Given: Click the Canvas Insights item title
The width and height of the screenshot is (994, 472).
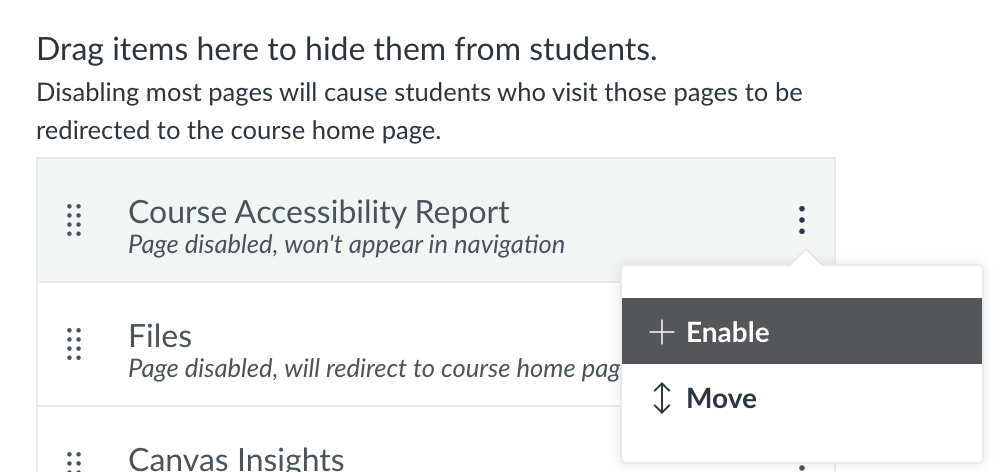Looking at the screenshot, I should 236,459.
